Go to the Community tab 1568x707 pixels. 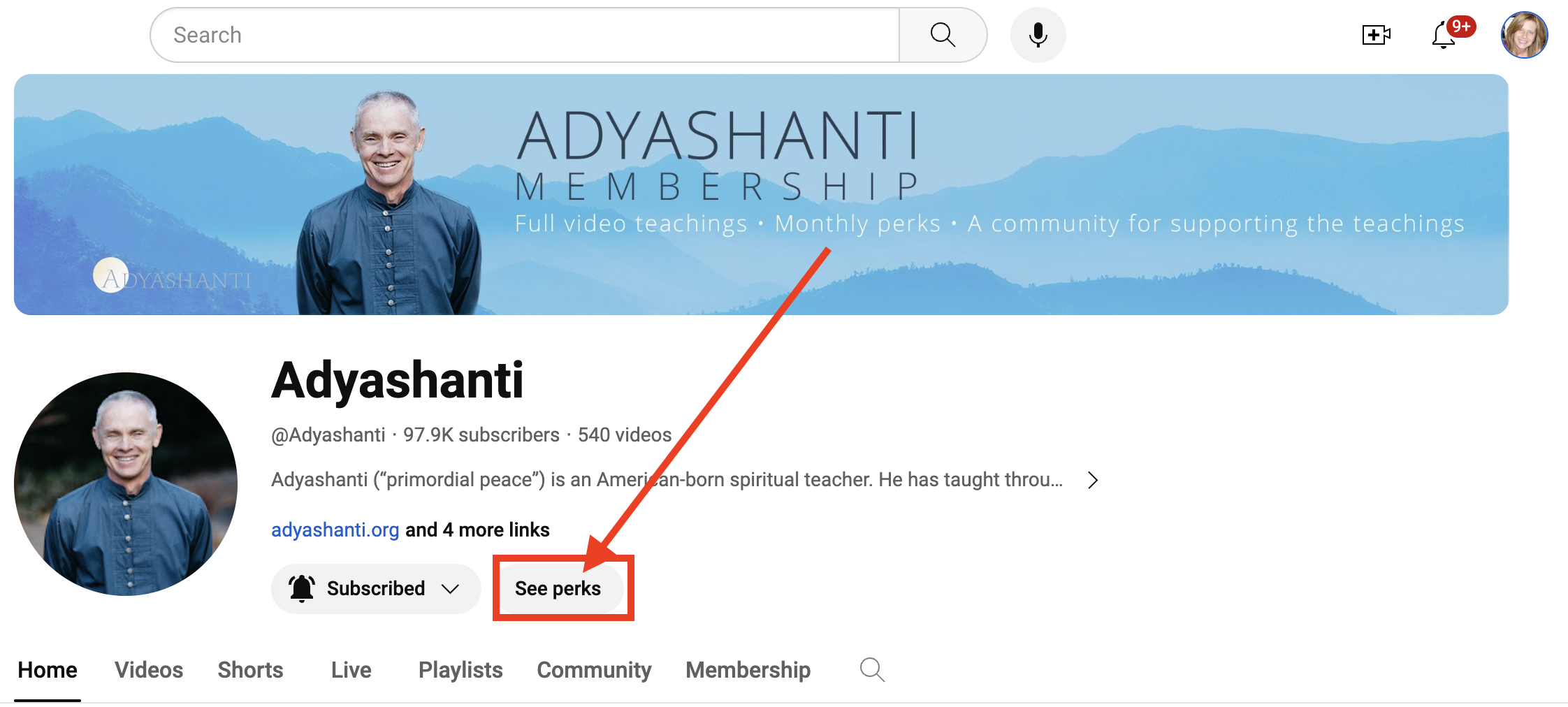point(594,669)
